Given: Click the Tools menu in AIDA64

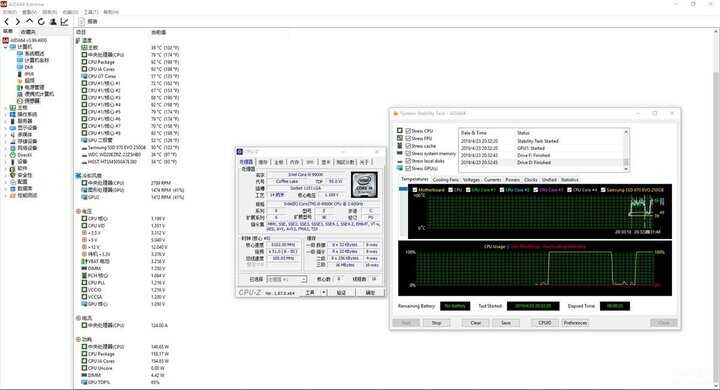Looking at the screenshot, I should pyautogui.click(x=91, y=12).
